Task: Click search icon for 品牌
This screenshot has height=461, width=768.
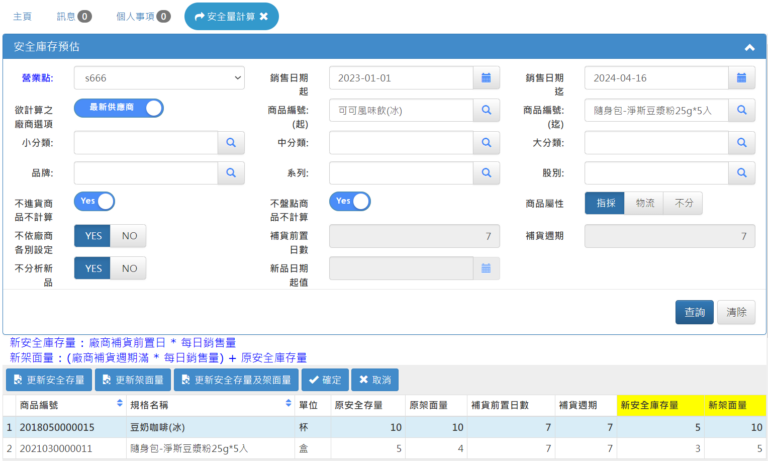Action: pyautogui.click(x=231, y=173)
